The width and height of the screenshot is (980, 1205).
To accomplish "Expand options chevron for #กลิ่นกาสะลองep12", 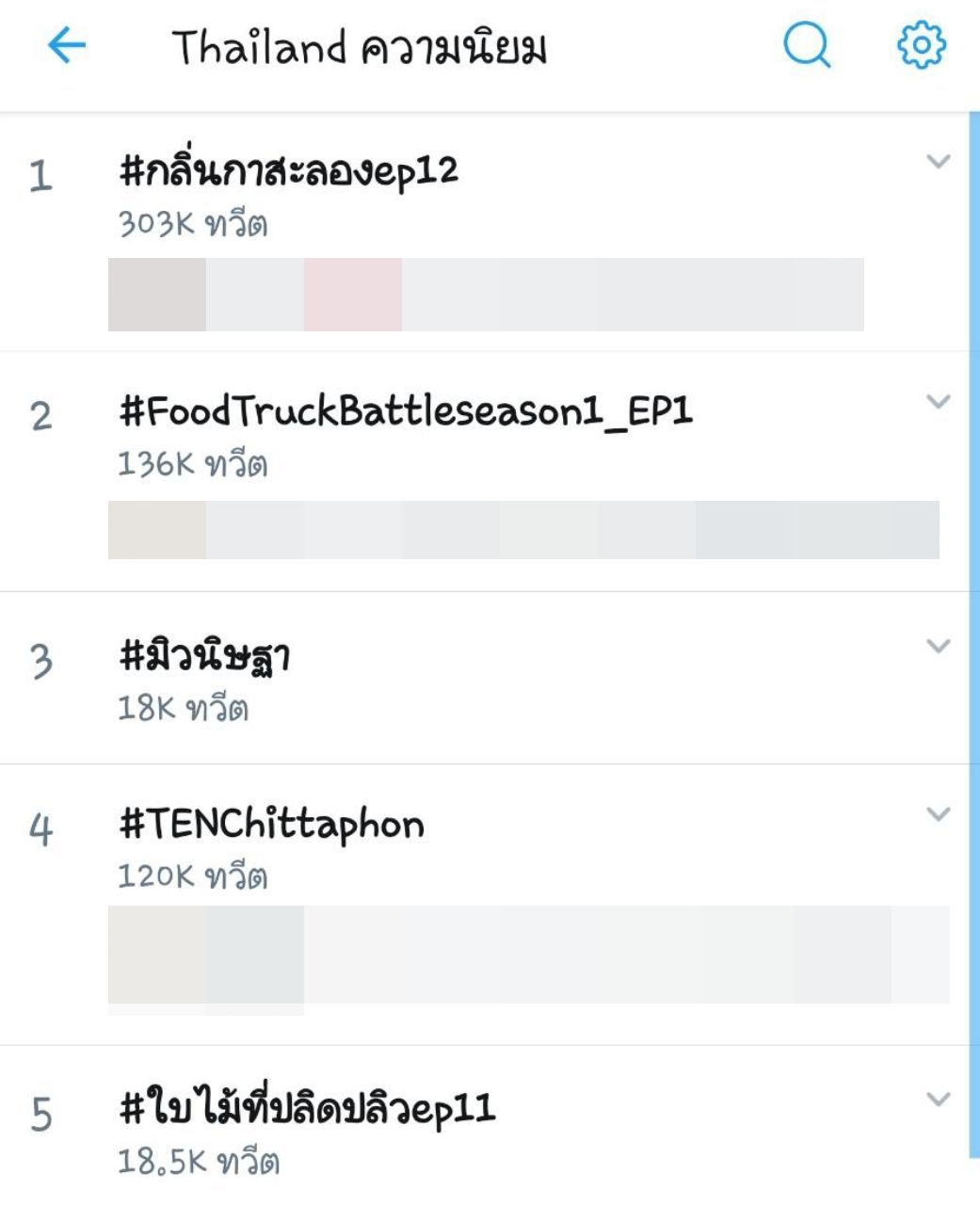I will 938,162.
